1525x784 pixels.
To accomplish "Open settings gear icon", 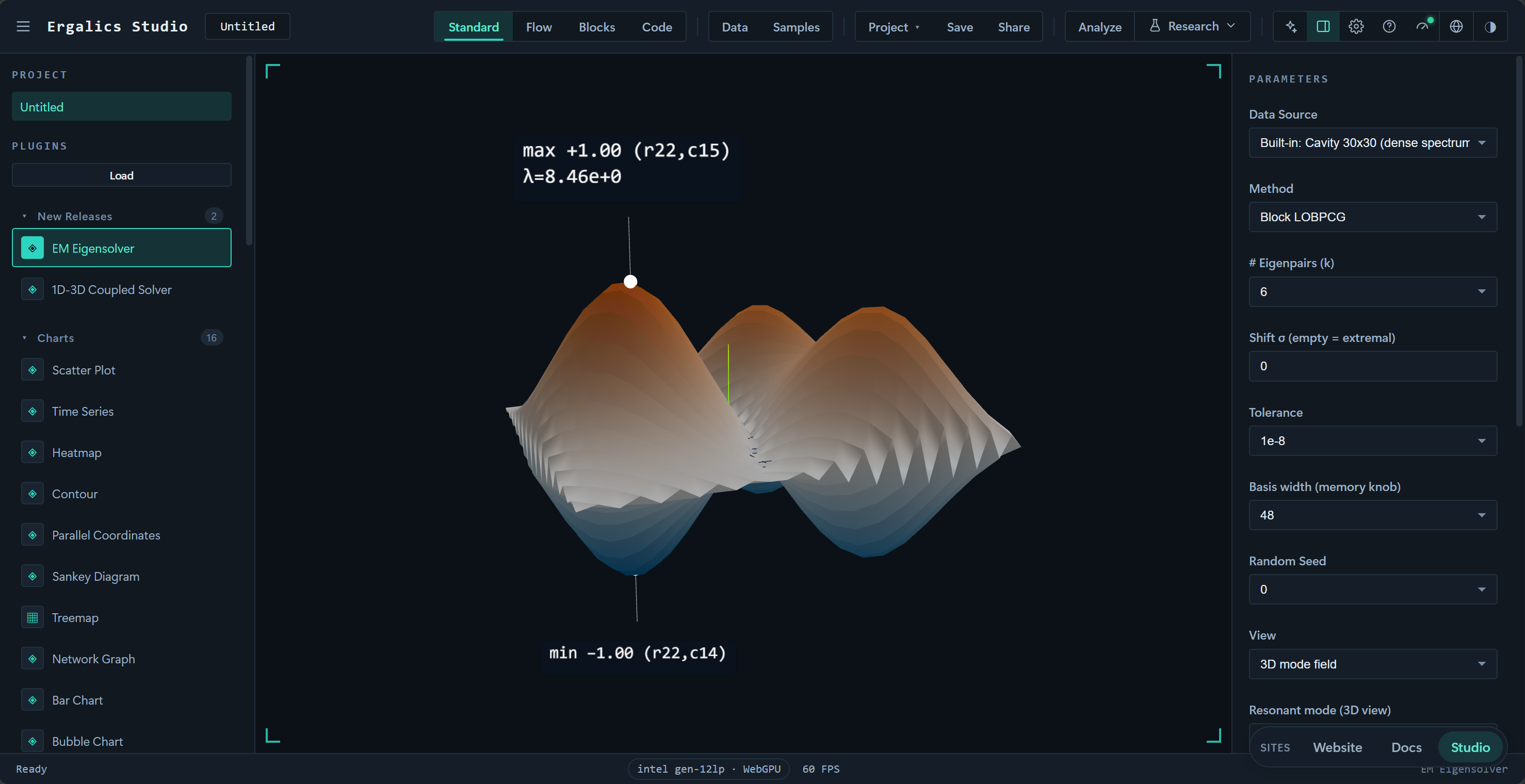I will point(1356,27).
